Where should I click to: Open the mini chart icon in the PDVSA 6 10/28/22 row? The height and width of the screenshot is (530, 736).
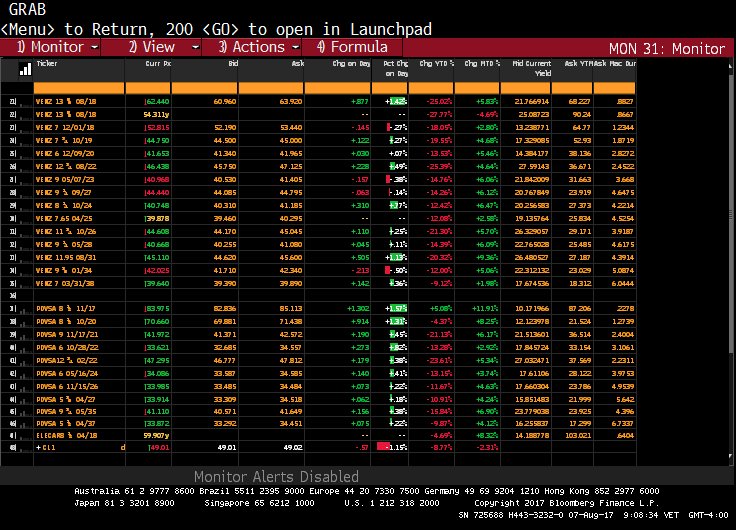pyautogui.click(x=25, y=348)
